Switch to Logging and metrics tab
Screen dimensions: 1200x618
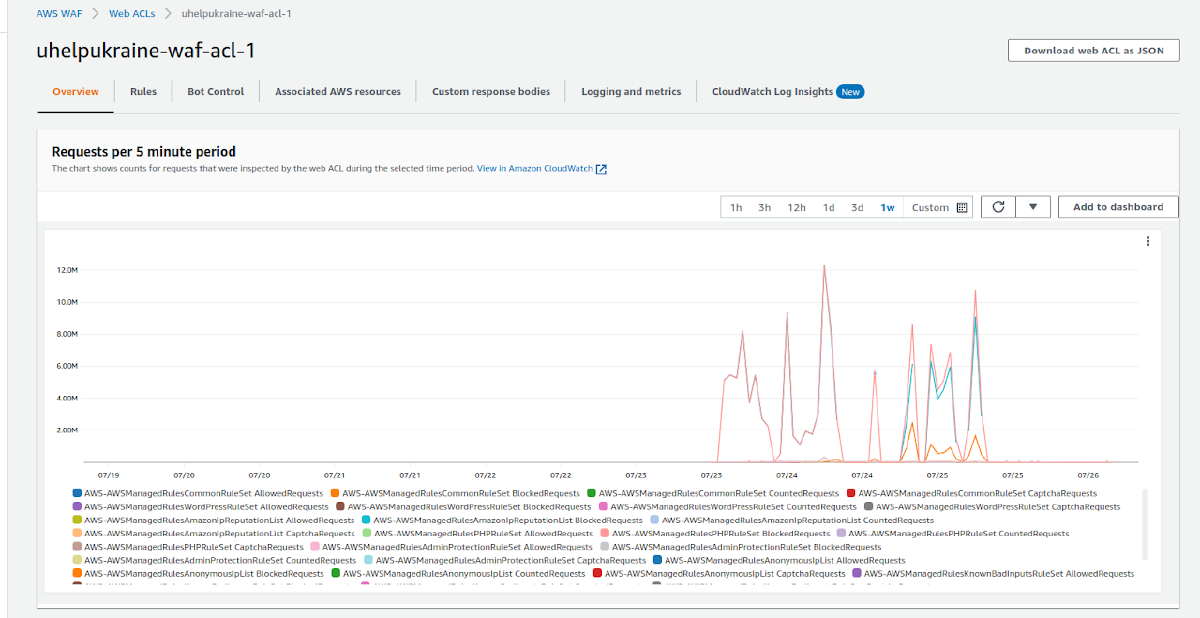pos(630,91)
